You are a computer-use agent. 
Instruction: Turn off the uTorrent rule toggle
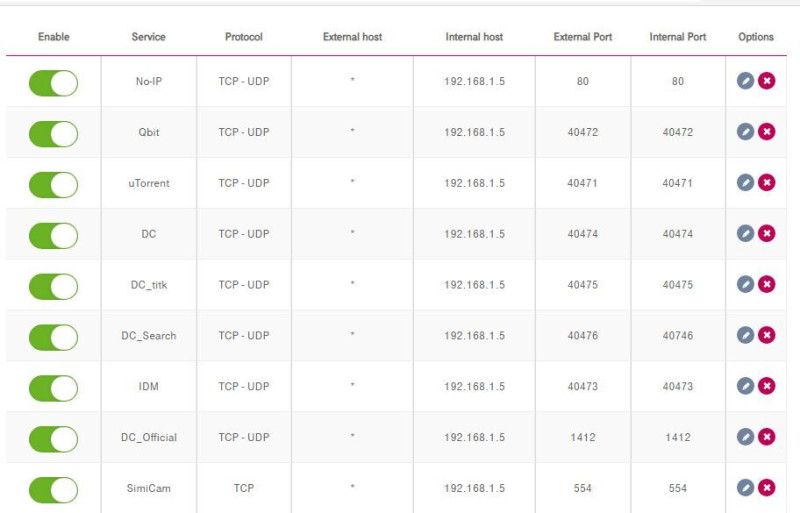53,184
